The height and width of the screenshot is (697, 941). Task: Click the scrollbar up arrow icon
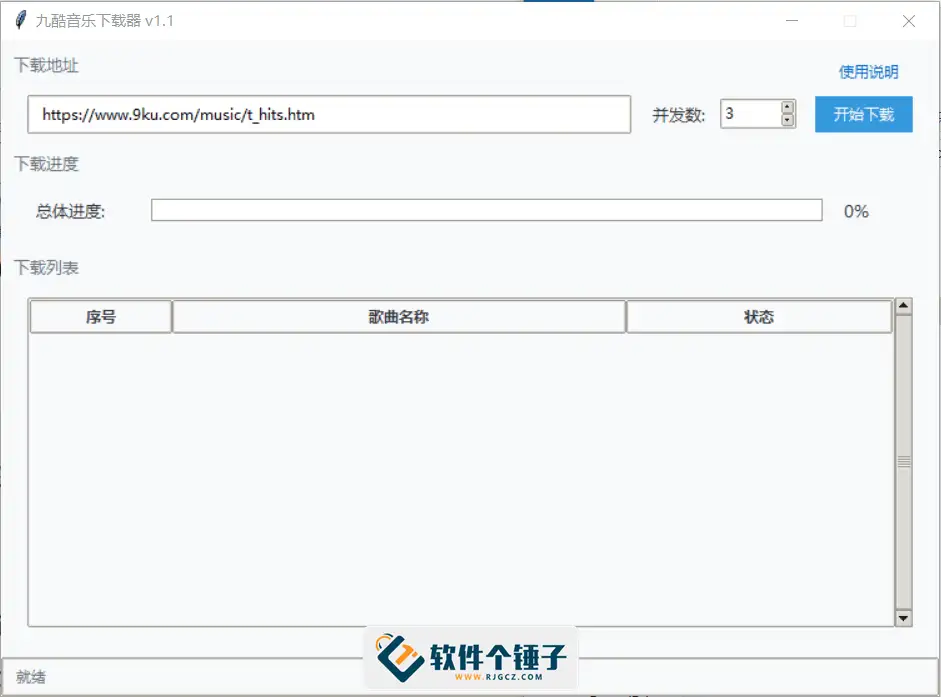tap(903, 305)
